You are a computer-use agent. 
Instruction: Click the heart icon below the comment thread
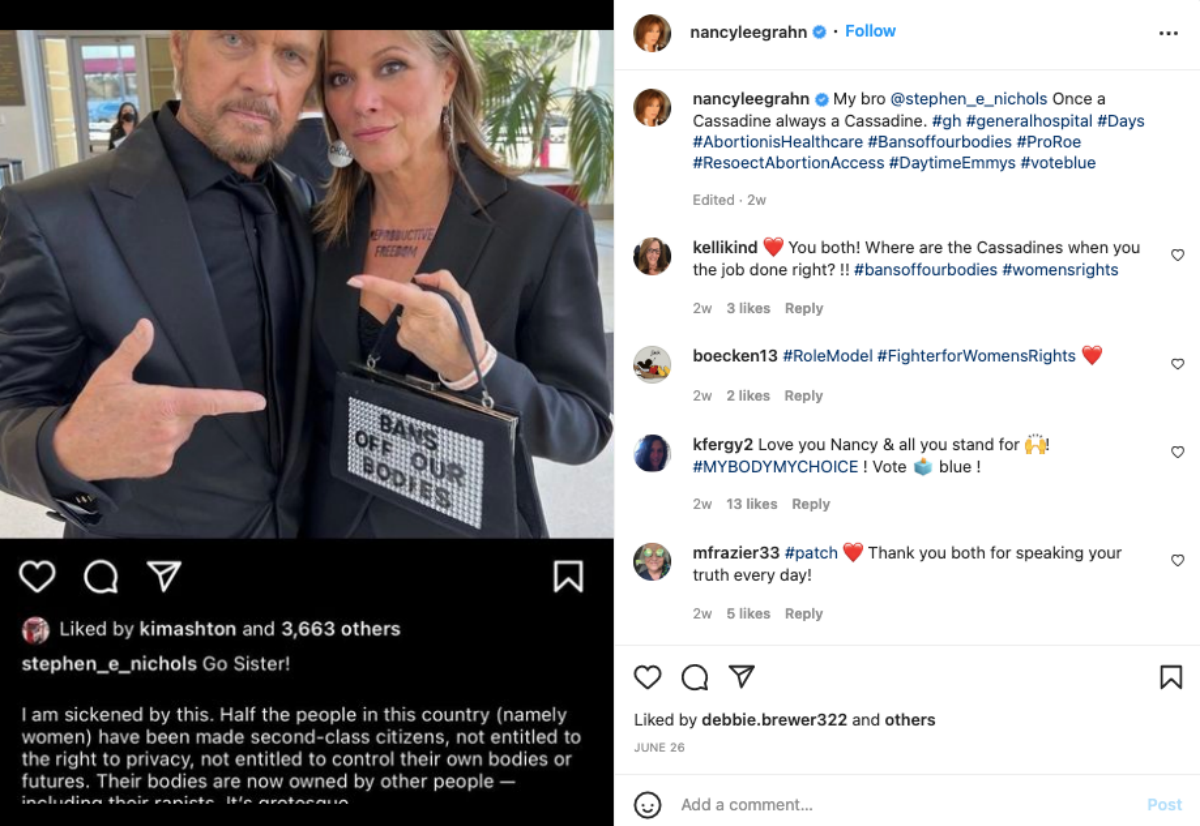648,678
